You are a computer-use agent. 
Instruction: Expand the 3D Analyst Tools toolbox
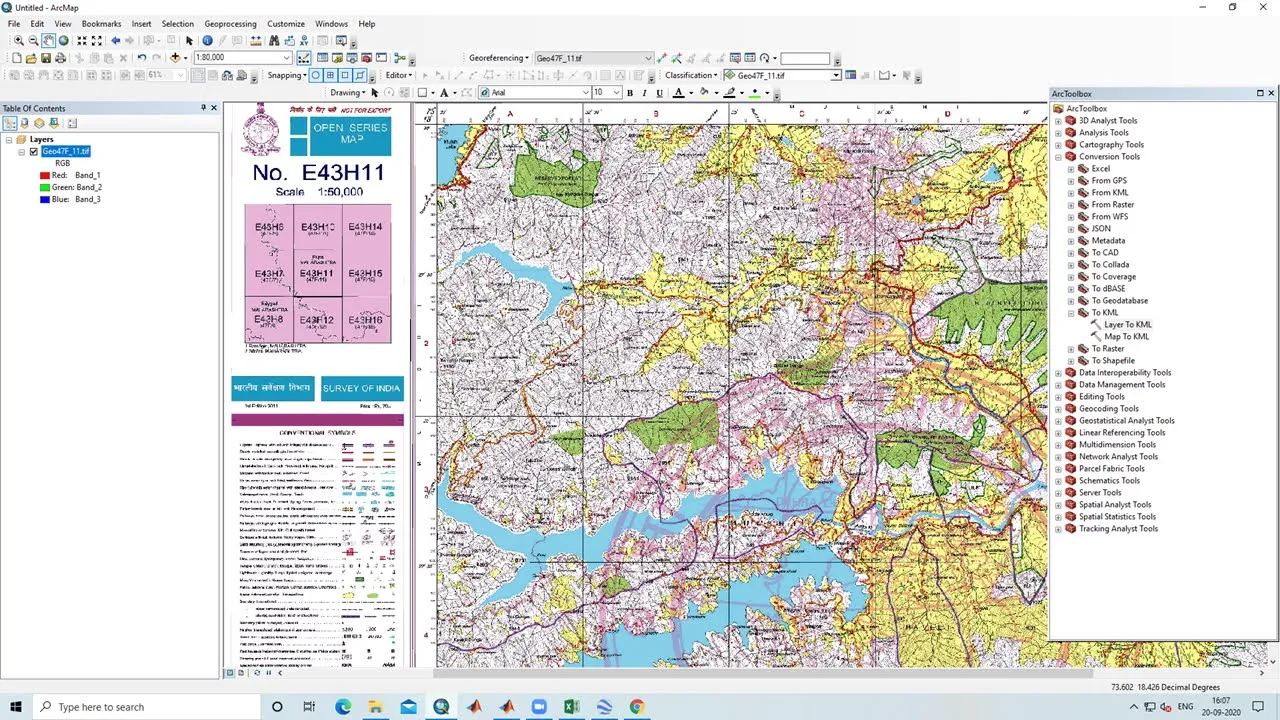tap(1059, 121)
